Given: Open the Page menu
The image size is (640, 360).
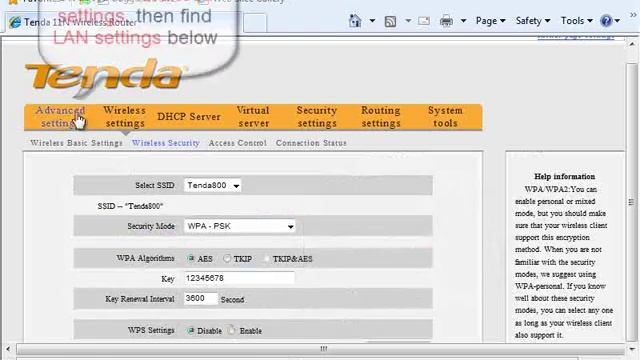Looking at the screenshot, I should point(490,20).
